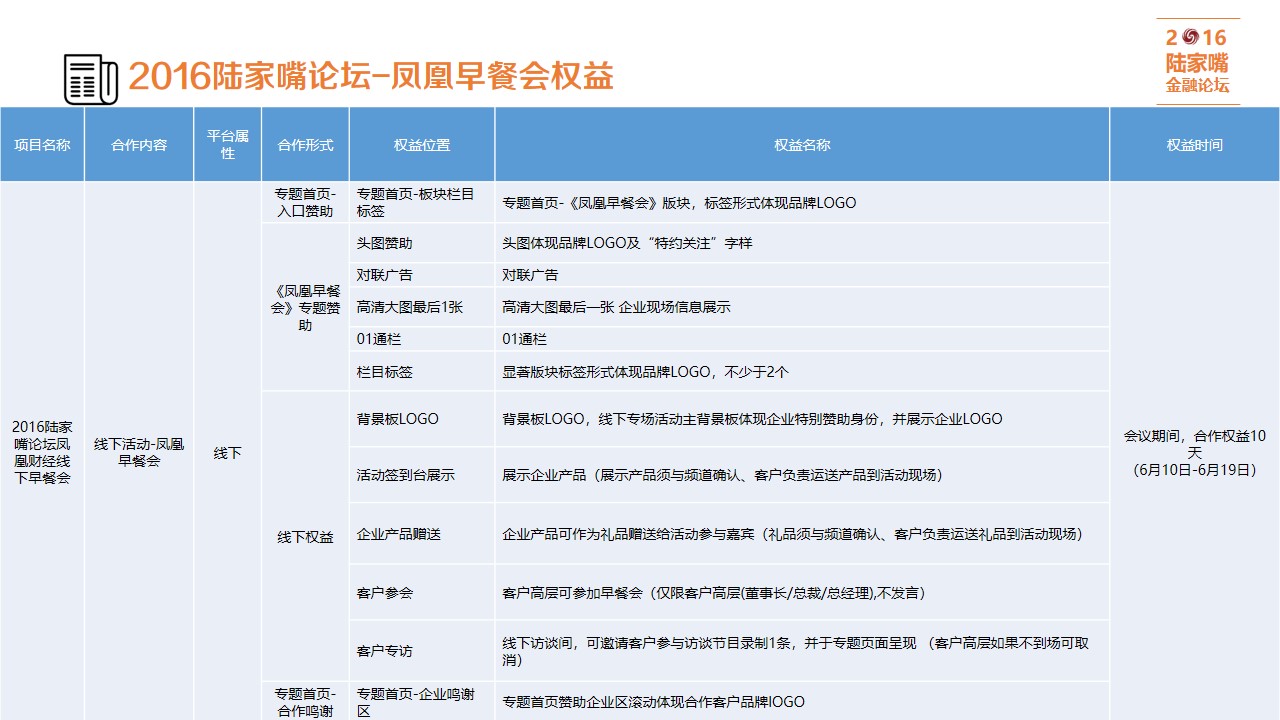Viewport: 1280px width, 720px height.
Task: Select the 权益位置 column header
Action: click(x=422, y=145)
